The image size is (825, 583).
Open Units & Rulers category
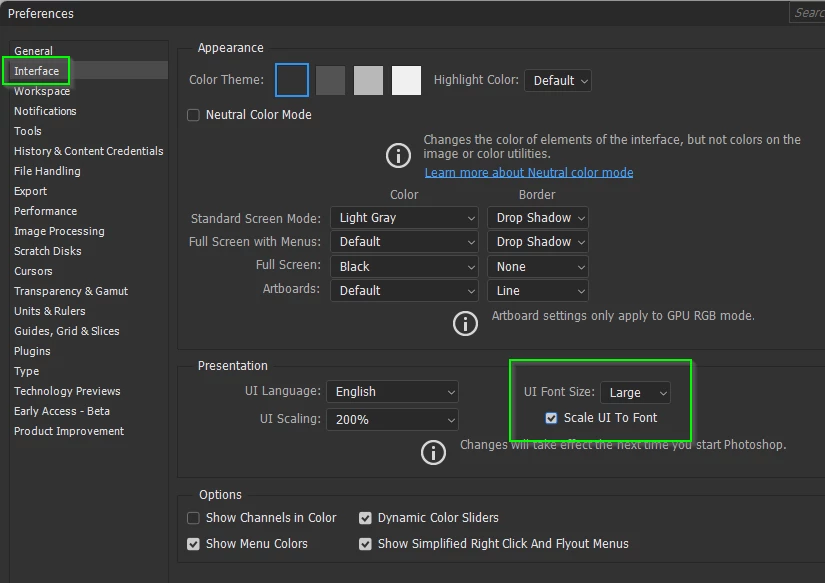(49, 311)
